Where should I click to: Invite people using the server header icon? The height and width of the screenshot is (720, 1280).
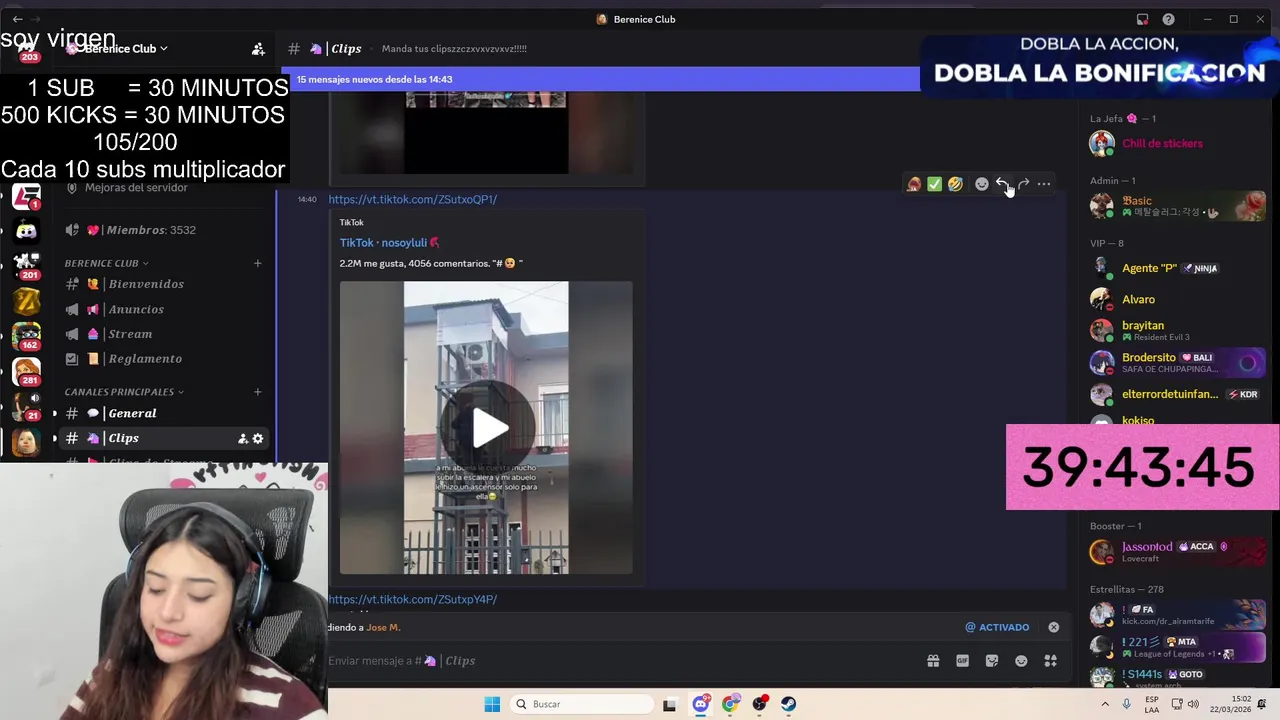(x=258, y=48)
